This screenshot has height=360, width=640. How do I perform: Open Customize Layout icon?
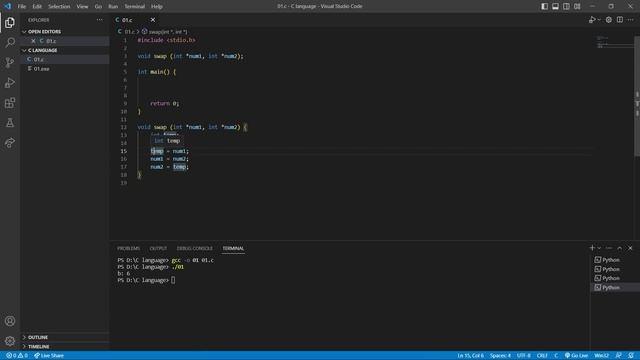[x=577, y=6]
